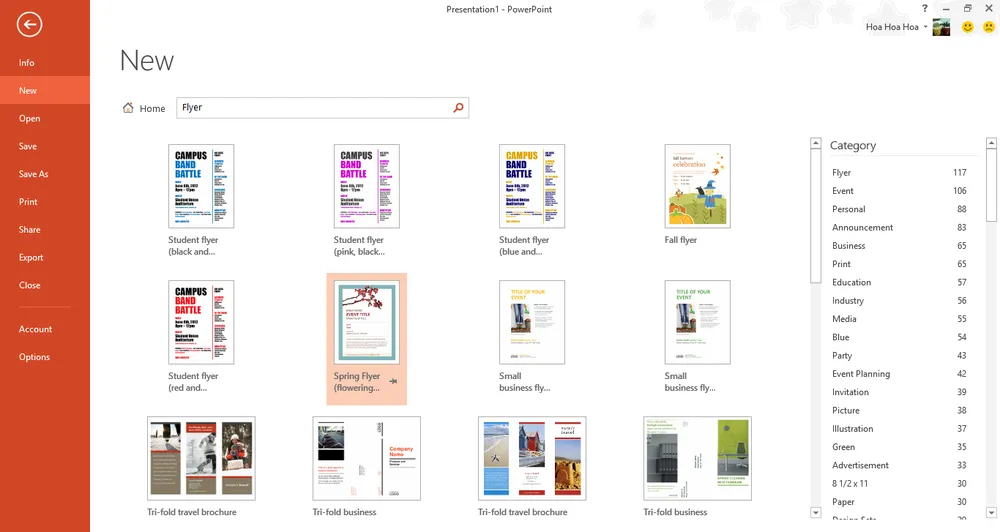Filter by Personal category
The height and width of the screenshot is (532, 1000).
coord(899,209)
